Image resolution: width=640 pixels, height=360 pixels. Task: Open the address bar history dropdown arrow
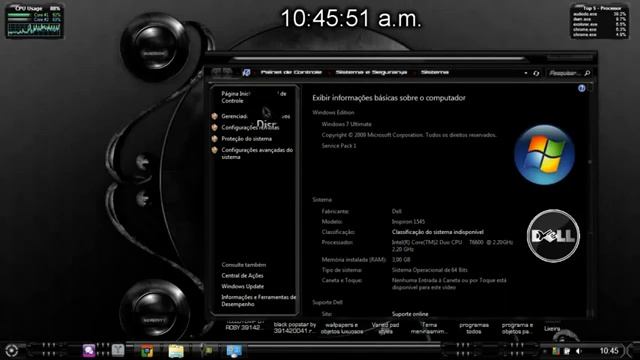526,73
